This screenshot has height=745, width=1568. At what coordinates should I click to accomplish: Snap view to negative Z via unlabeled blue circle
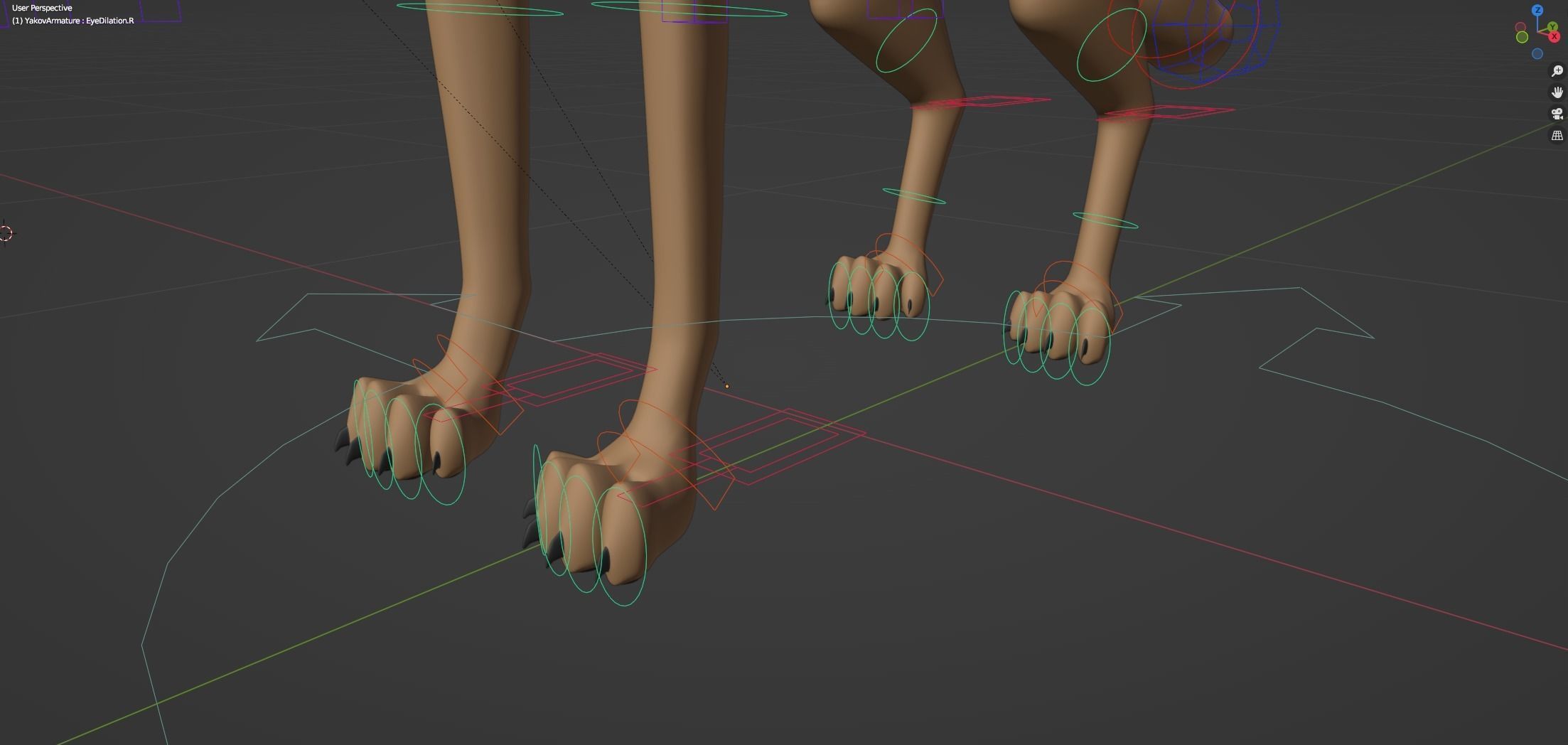tap(1537, 53)
